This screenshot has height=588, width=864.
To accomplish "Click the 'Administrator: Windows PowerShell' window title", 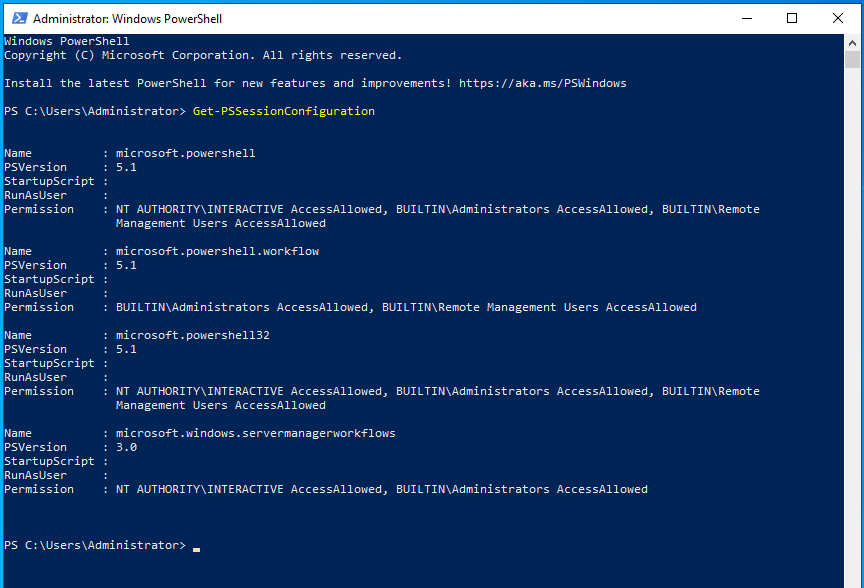I will click(x=128, y=18).
